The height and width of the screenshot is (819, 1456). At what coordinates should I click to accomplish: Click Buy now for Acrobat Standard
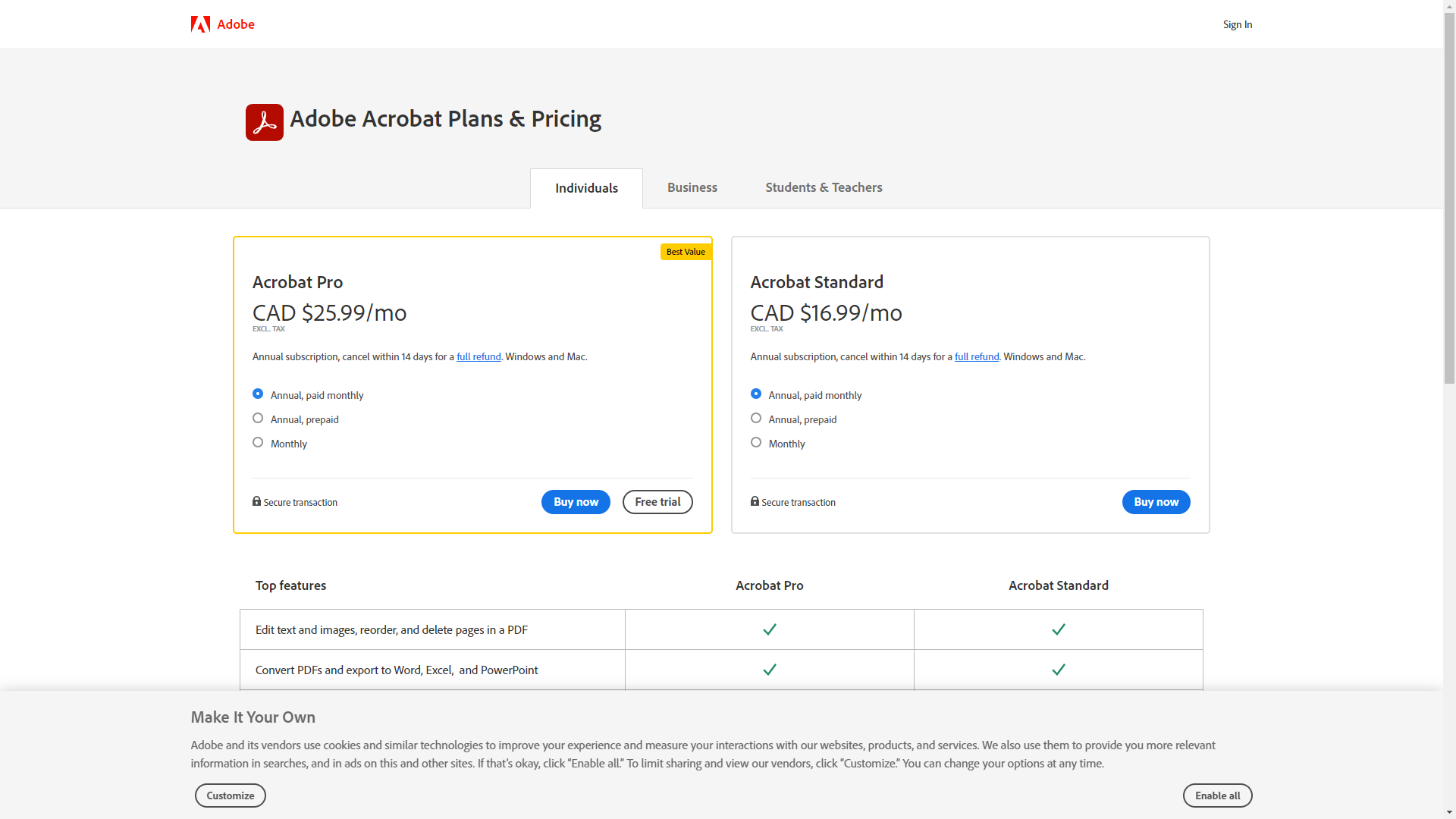[x=1156, y=502]
